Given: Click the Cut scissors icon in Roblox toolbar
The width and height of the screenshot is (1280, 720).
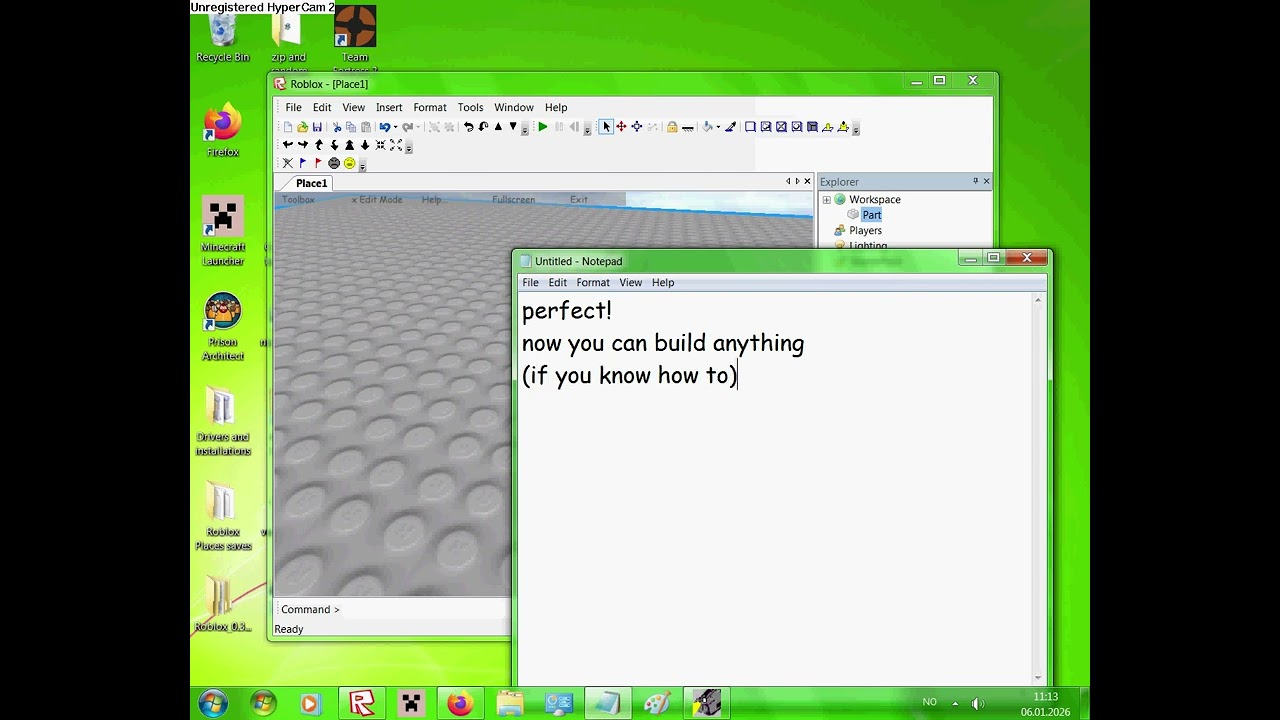Looking at the screenshot, I should pos(337,127).
